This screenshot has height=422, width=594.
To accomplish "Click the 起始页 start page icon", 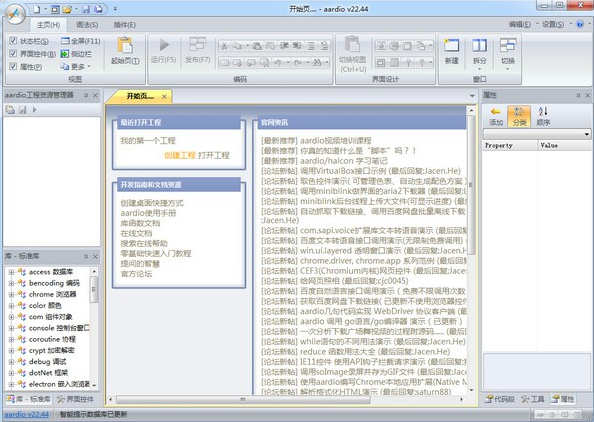I will tap(125, 45).
